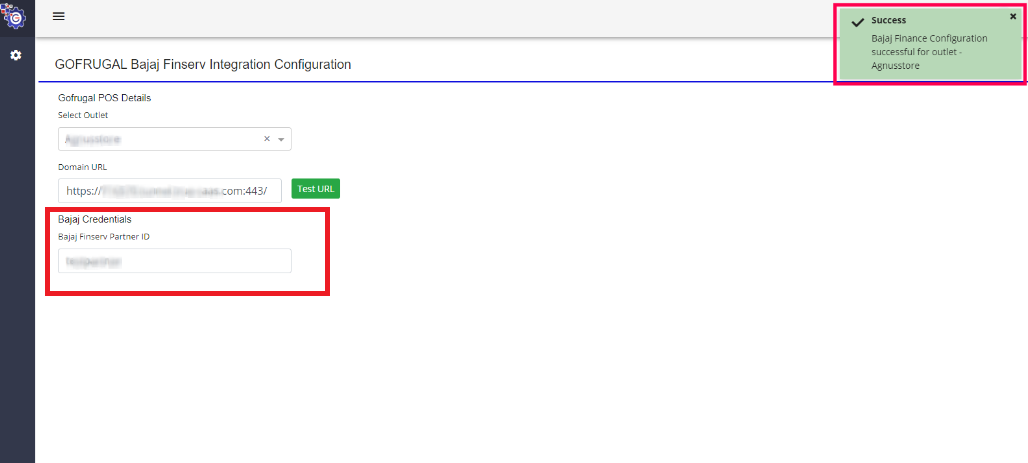The height and width of the screenshot is (463, 1028).
Task: Click the 'Domain URL' label
Action: [83, 167]
